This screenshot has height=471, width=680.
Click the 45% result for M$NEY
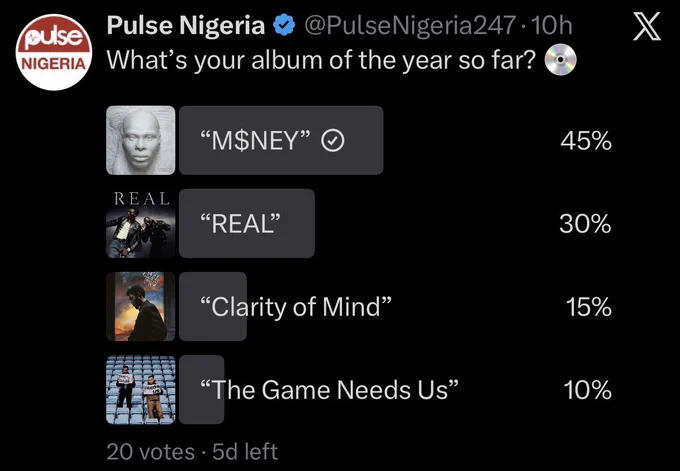pos(586,141)
